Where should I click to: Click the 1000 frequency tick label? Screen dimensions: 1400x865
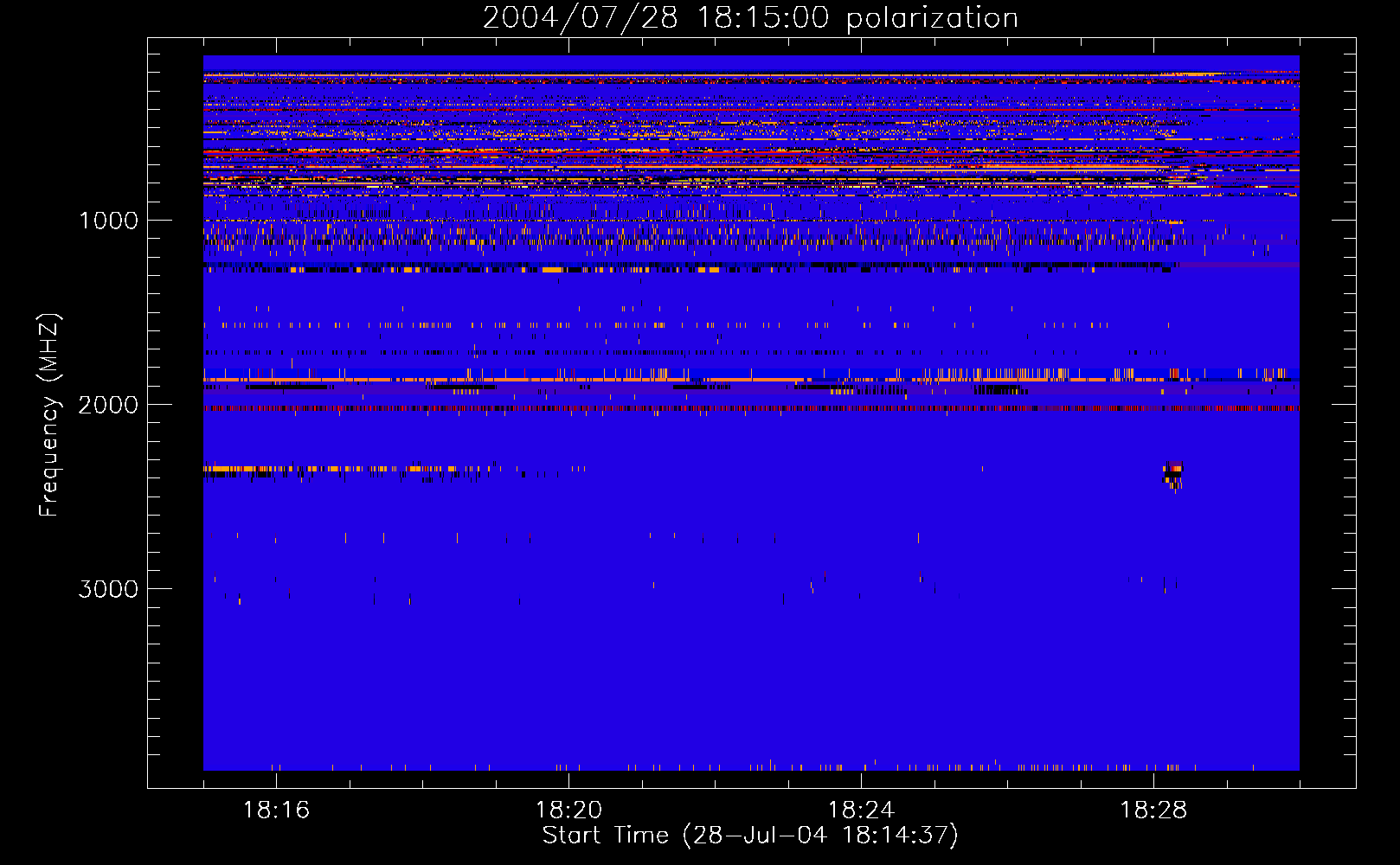[x=108, y=221]
